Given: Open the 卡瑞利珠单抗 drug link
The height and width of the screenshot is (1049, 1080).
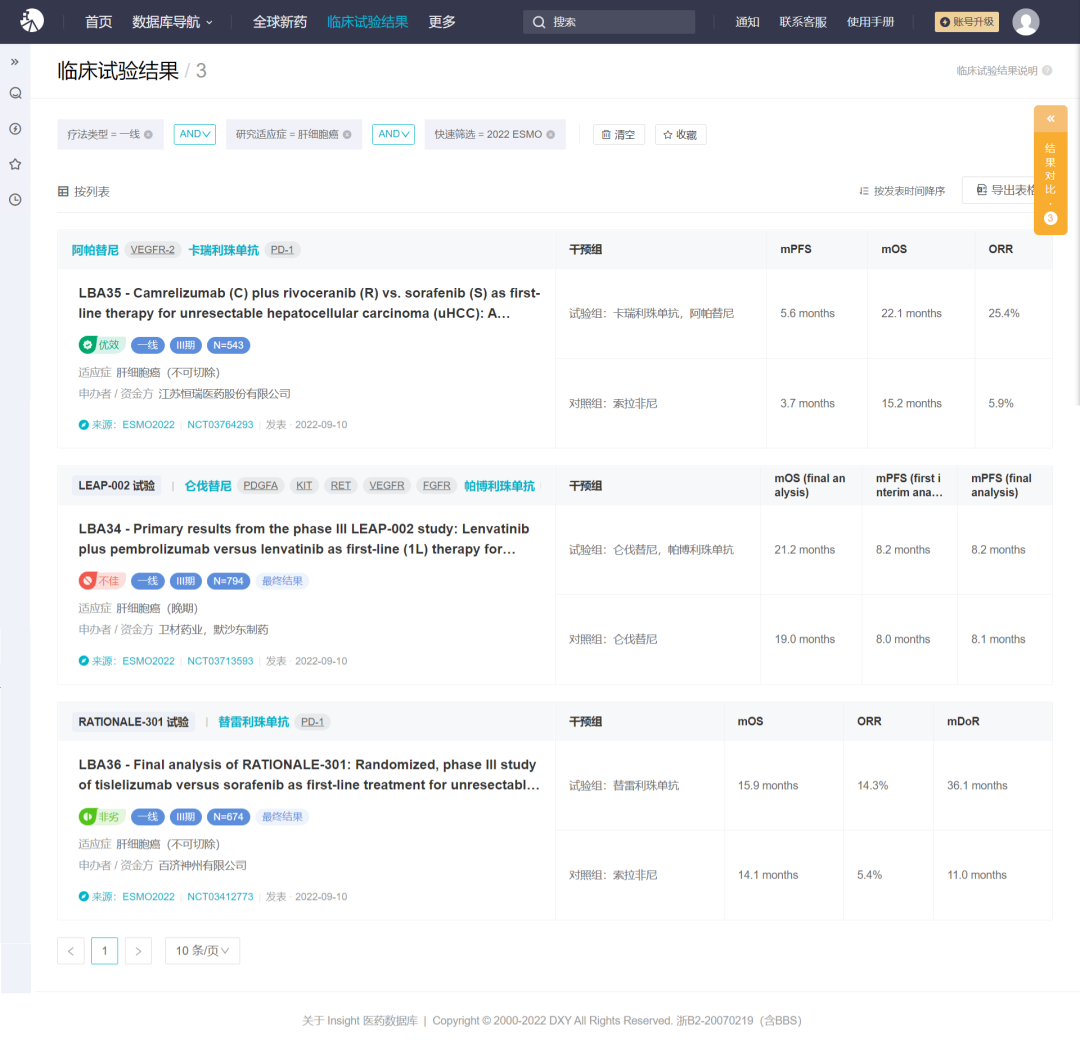Looking at the screenshot, I should (224, 250).
